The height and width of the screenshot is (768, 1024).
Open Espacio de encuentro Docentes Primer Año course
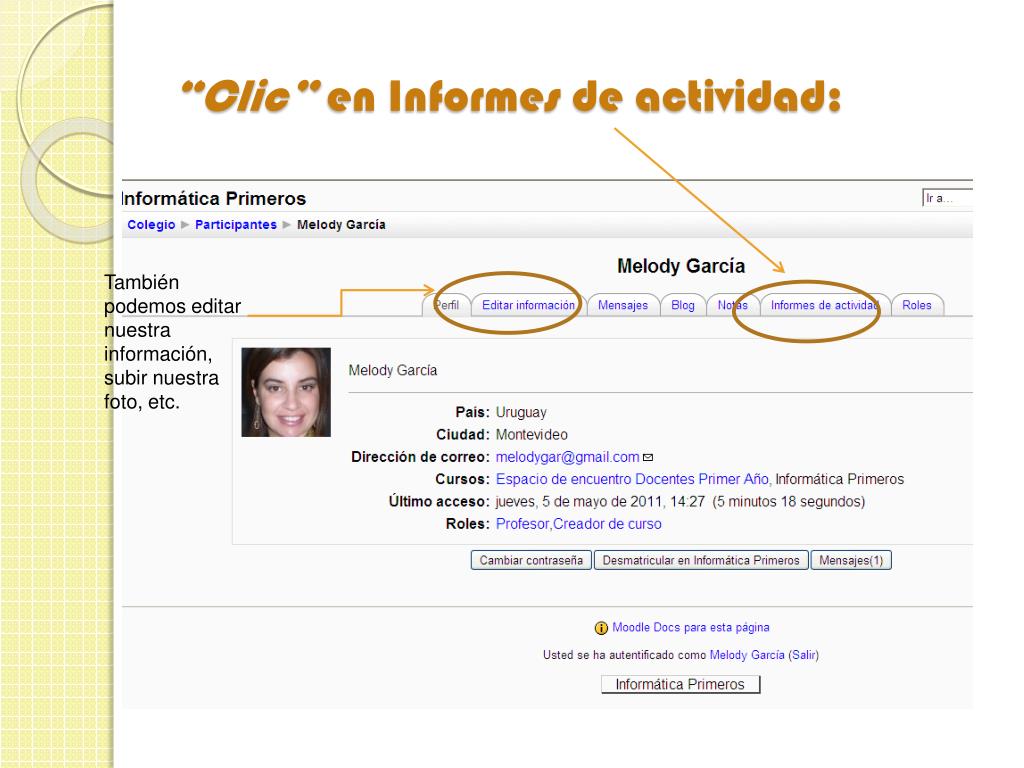pos(632,479)
